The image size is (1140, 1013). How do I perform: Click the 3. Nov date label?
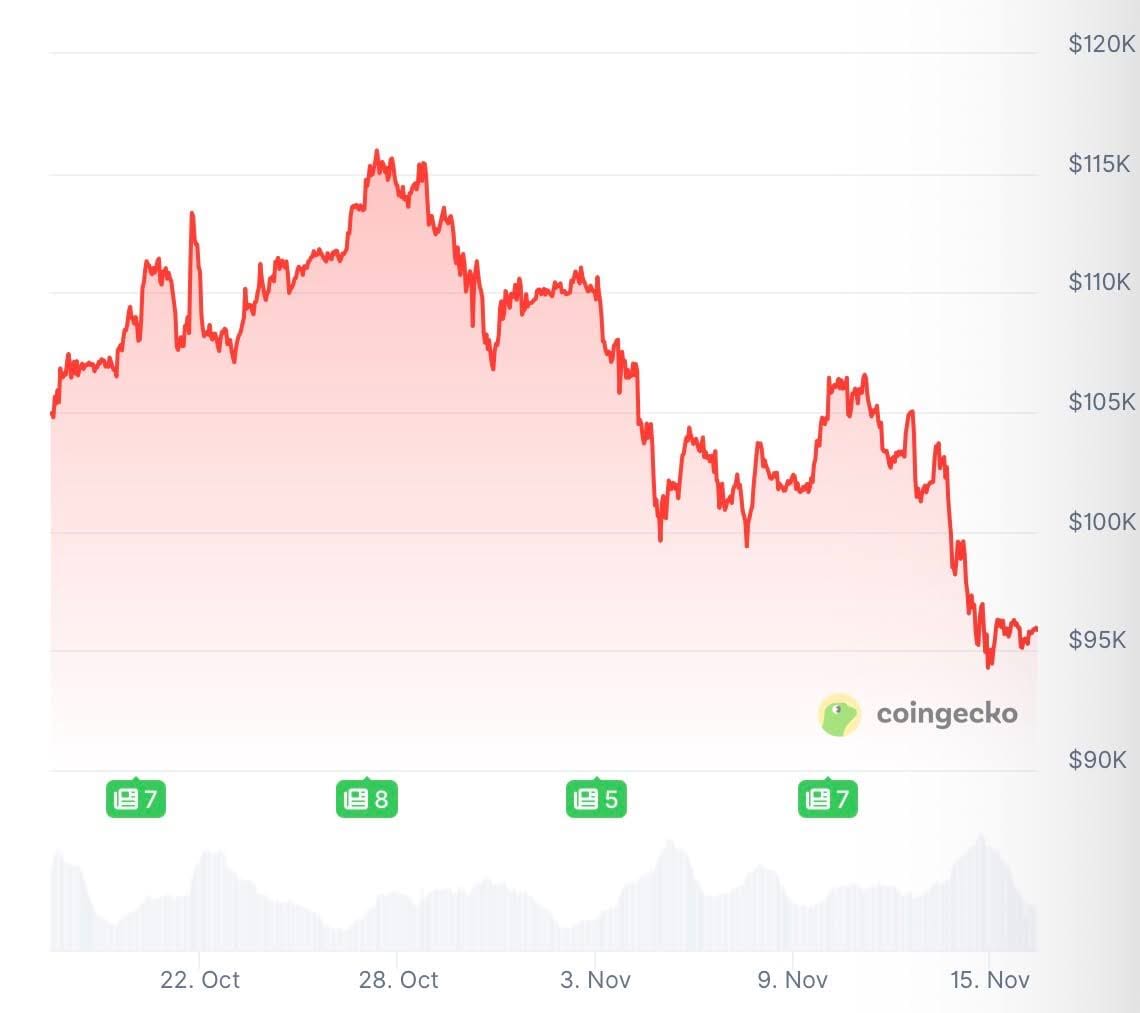tap(595, 980)
